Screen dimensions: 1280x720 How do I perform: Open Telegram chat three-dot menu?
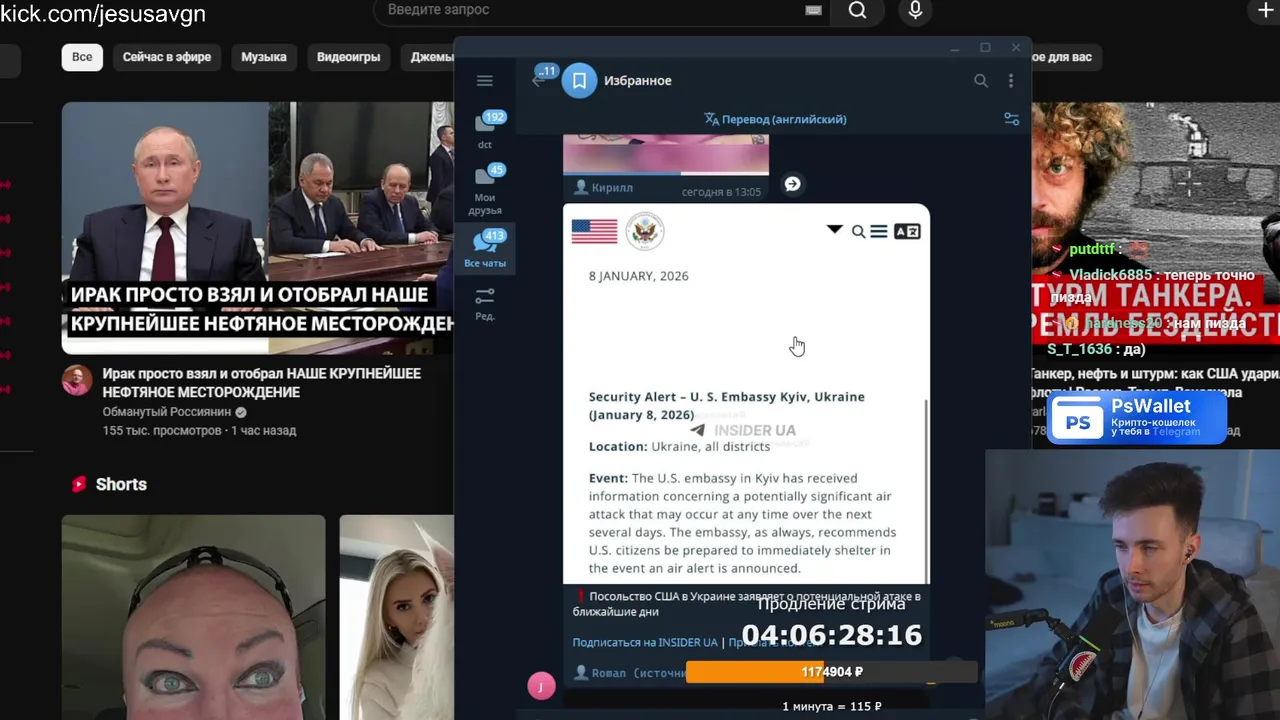(x=1011, y=81)
